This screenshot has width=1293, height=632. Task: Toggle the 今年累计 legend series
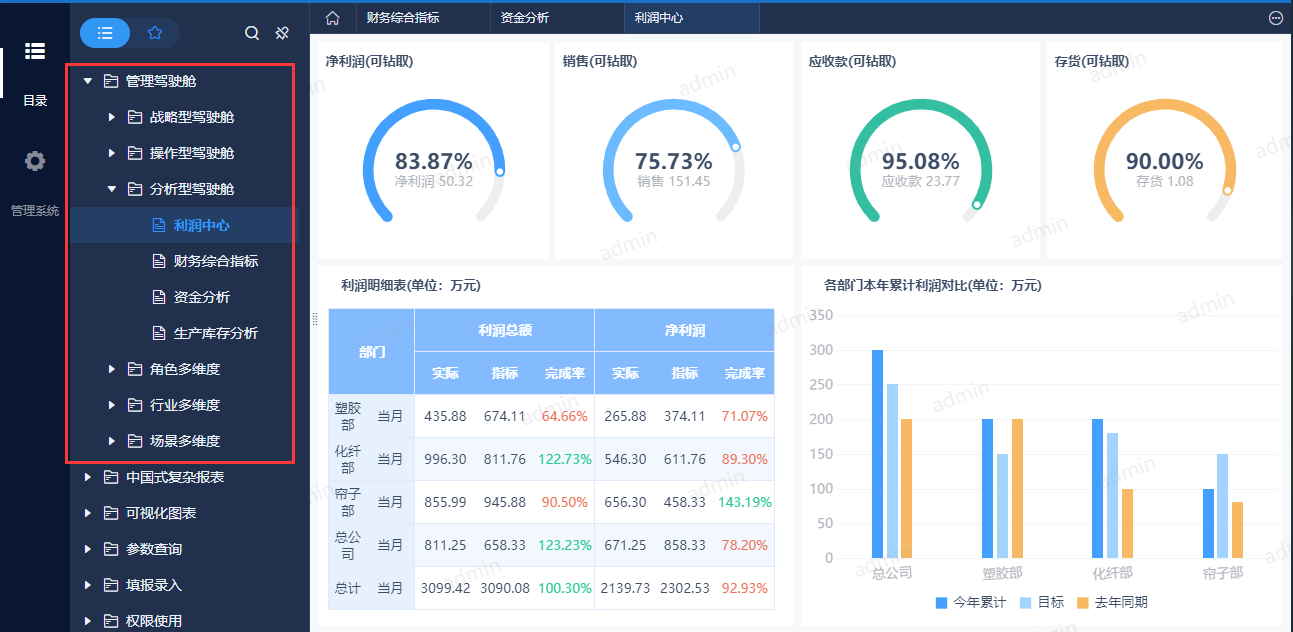pos(971,603)
